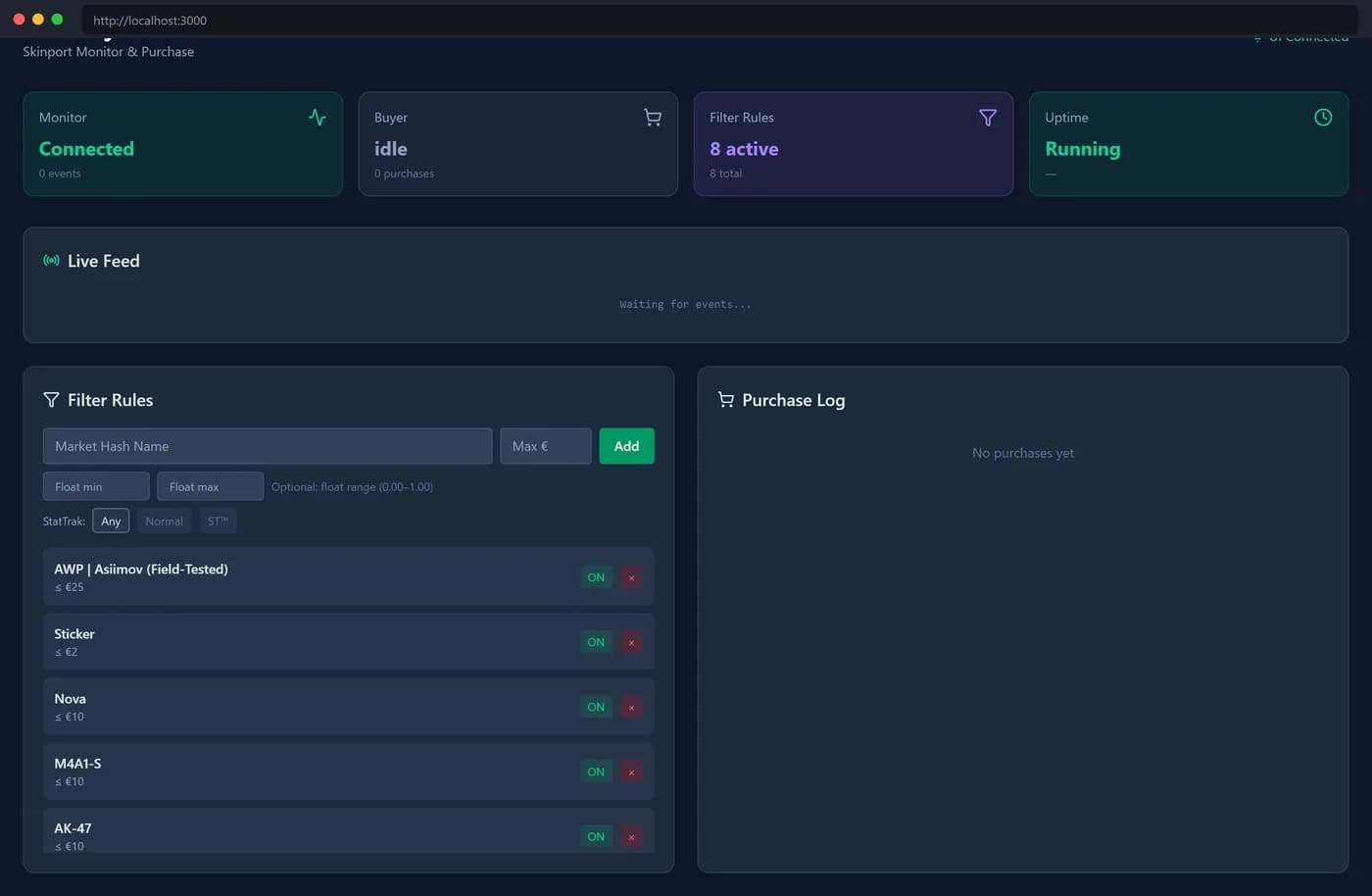Image resolution: width=1372 pixels, height=896 pixels.
Task: Click the M4A1-S rule name
Action: [77, 763]
